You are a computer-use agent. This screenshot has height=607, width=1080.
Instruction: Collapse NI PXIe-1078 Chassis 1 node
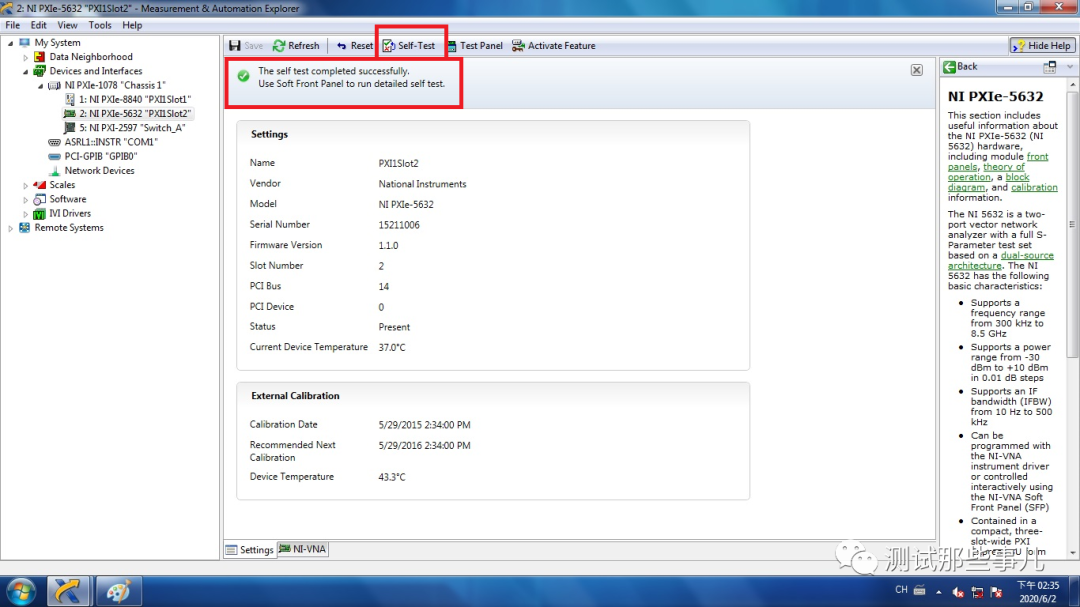pos(40,85)
